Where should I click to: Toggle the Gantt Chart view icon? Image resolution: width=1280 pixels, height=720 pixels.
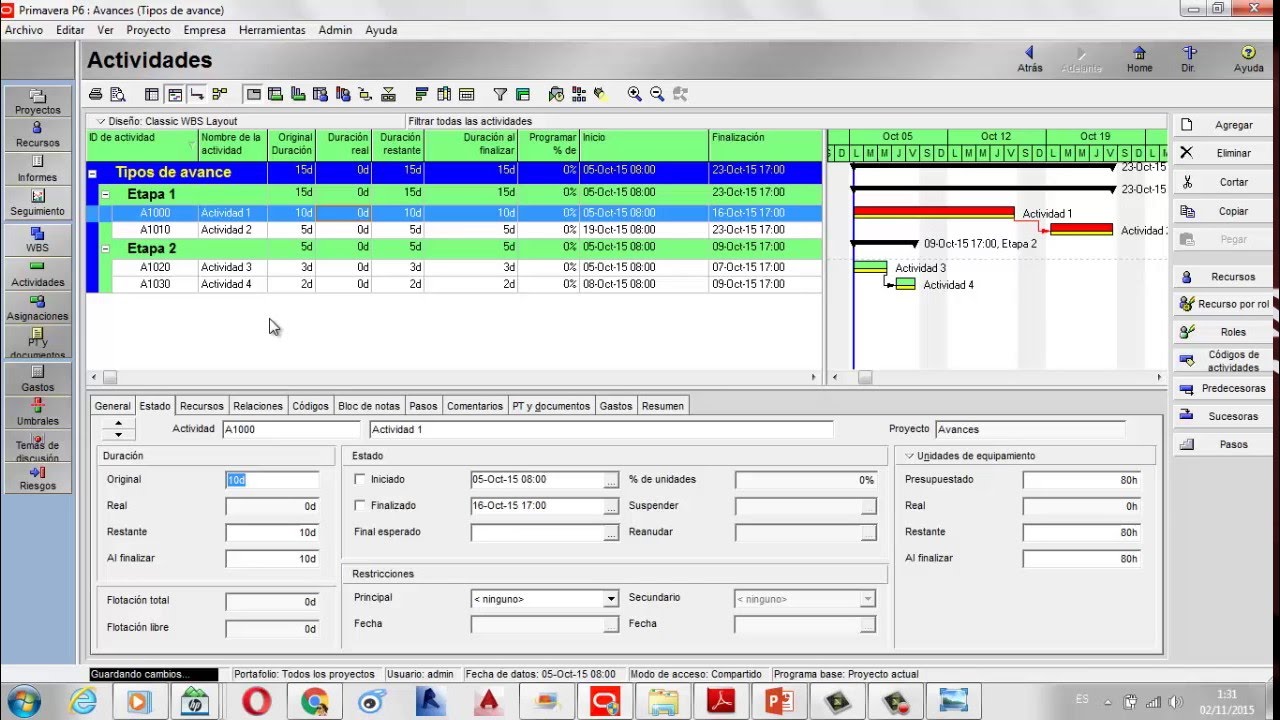[175, 94]
